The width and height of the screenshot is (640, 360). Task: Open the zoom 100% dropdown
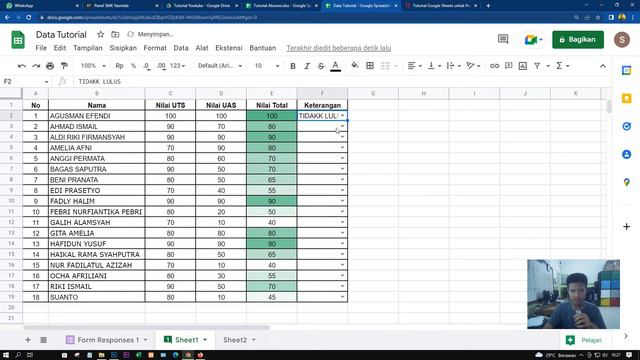tap(93, 66)
